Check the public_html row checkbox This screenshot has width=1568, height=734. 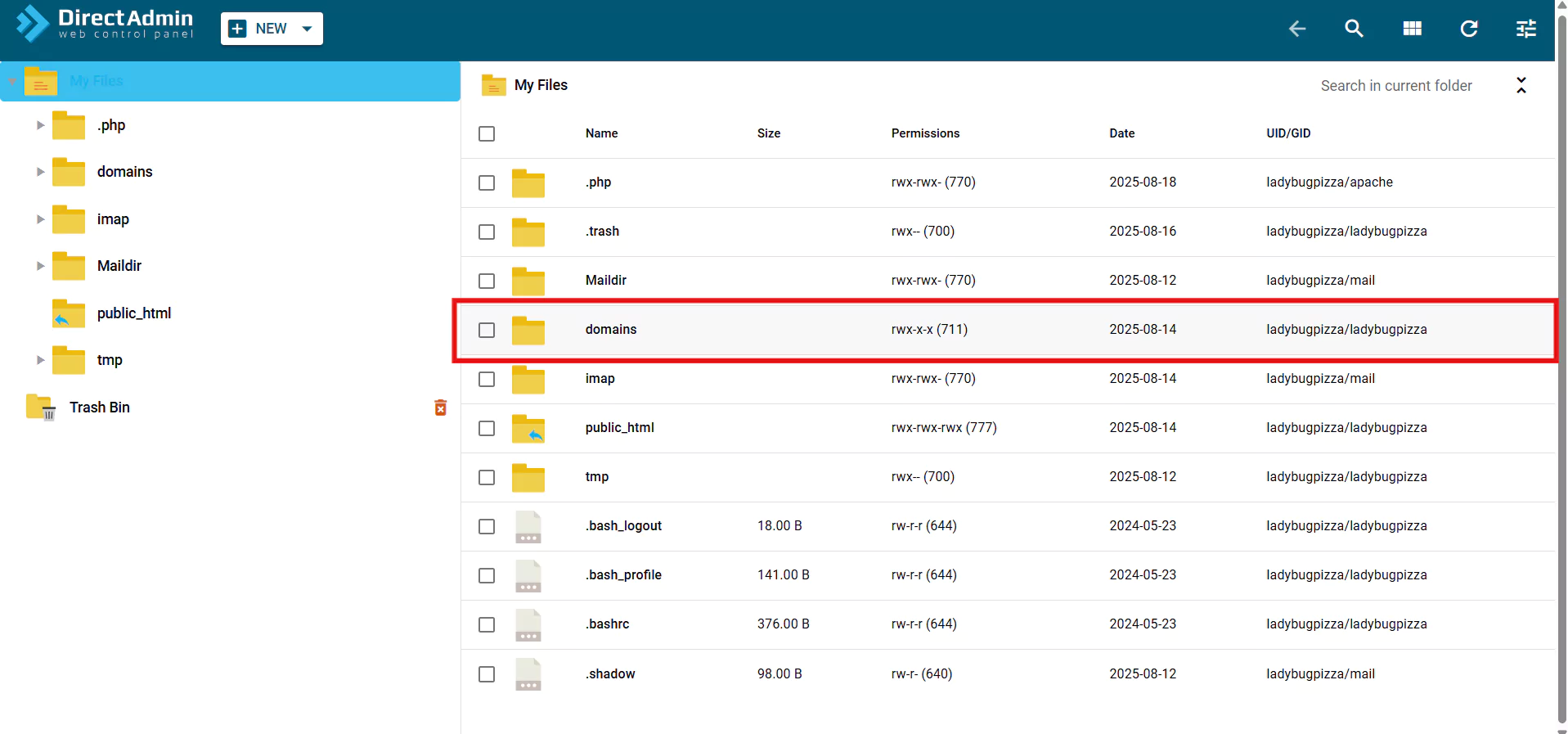487,428
